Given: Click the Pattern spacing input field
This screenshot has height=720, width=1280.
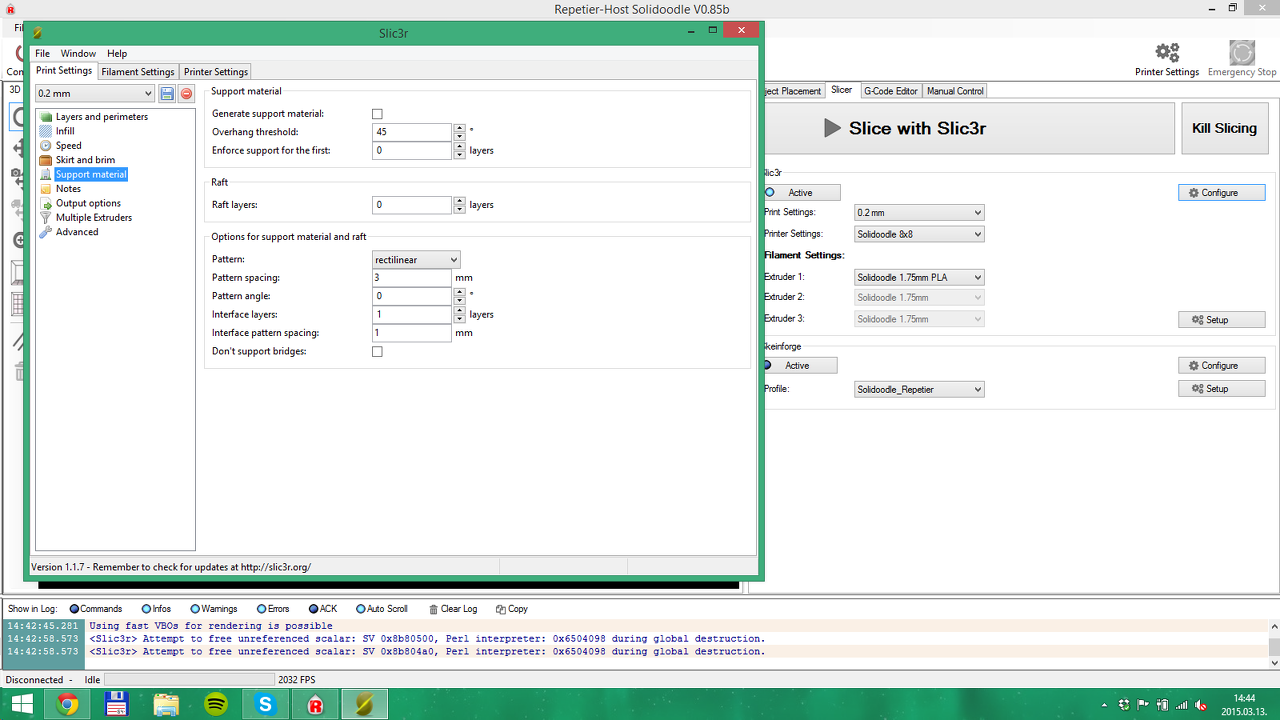Looking at the screenshot, I should [x=412, y=278].
